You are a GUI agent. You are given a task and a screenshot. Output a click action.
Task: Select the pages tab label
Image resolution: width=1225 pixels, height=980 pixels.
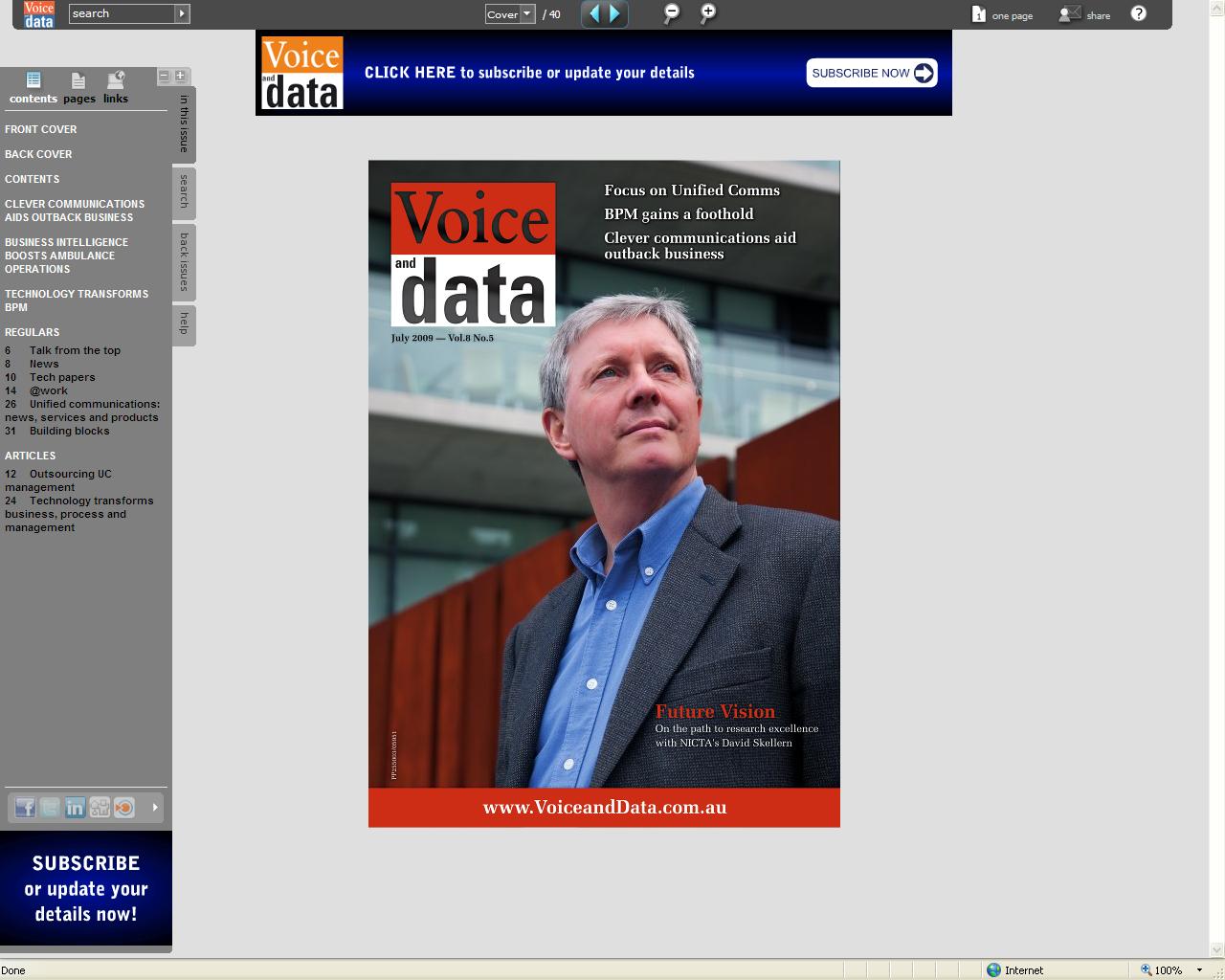(x=79, y=99)
